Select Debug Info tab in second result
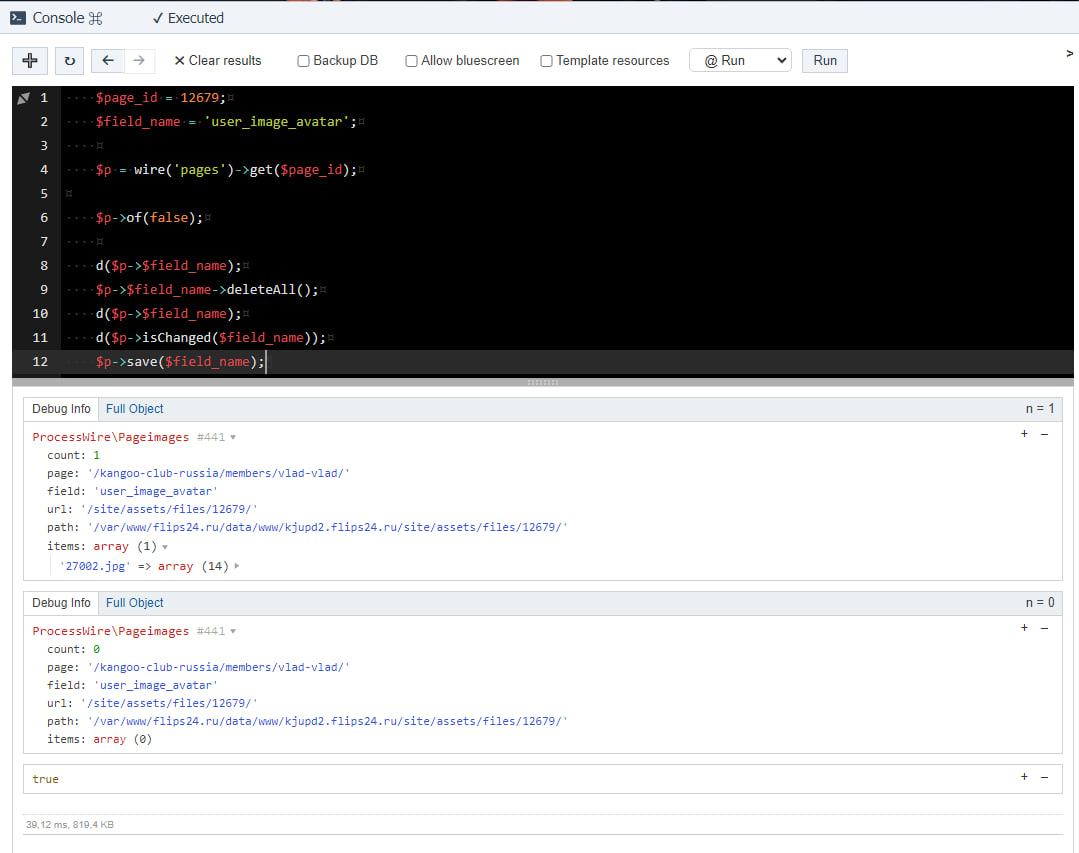This screenshot has width=1079, height=853. (x=61, y=603)
